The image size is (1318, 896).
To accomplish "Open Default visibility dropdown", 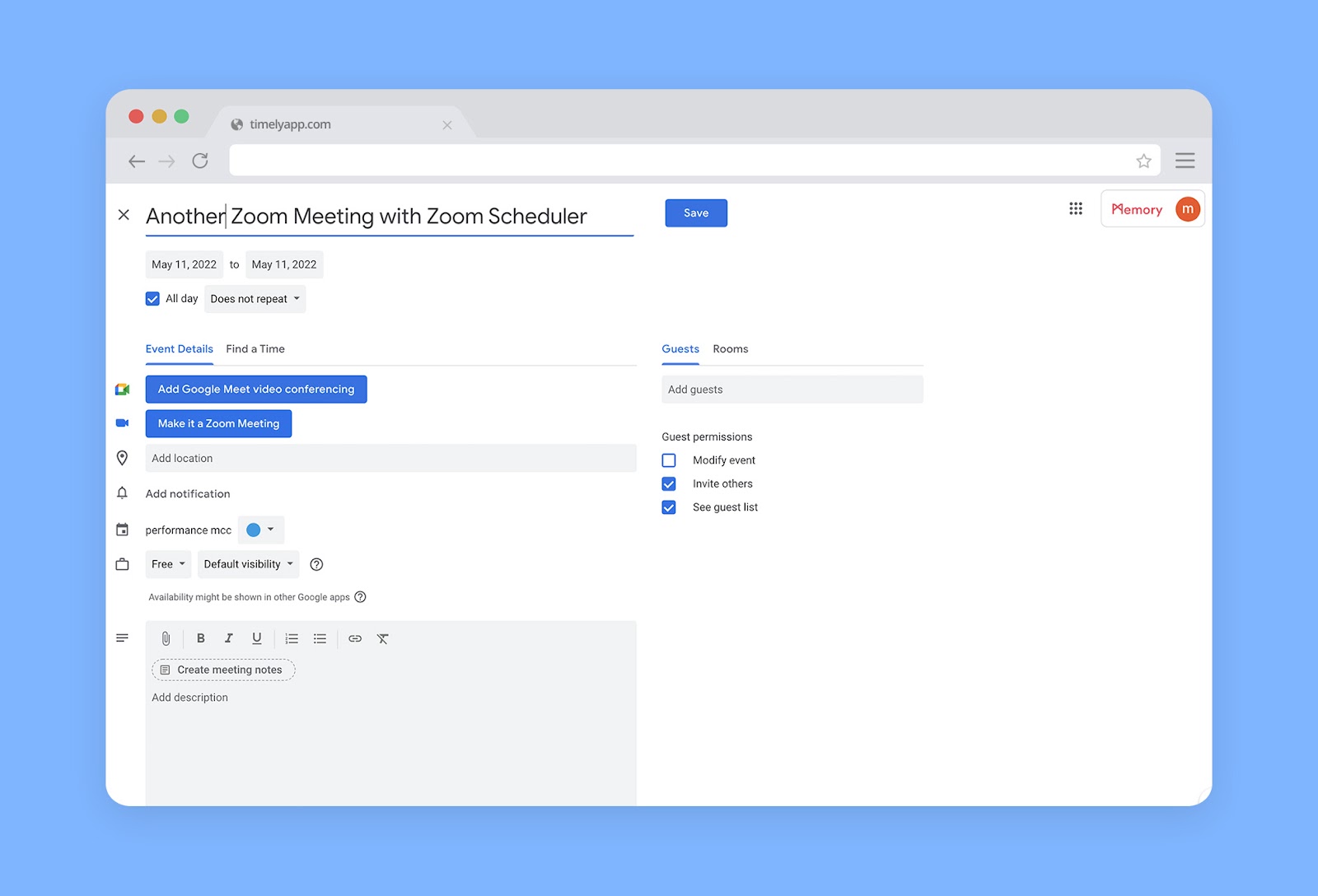I will coord(248,564).
